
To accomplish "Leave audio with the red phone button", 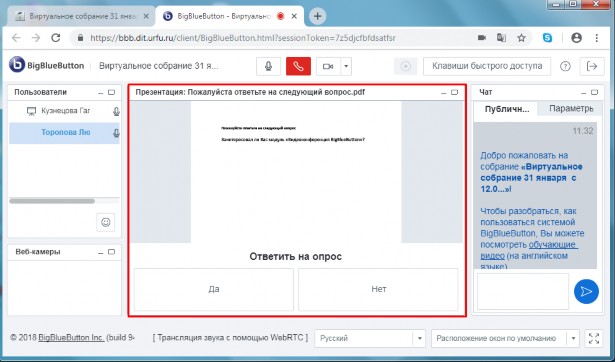I will click(x=298, y=66).
